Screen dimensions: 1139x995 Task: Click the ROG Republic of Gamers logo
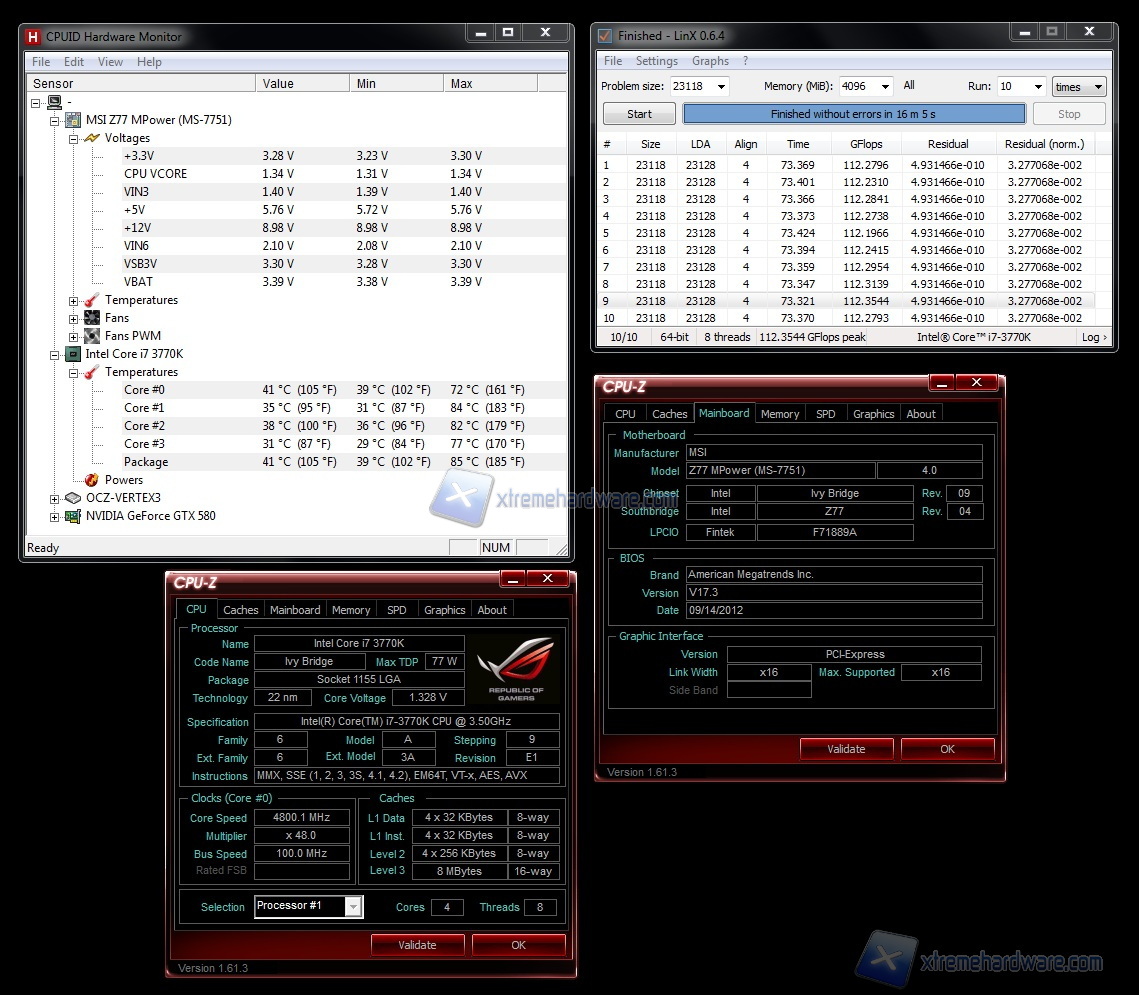coord(516,669)
